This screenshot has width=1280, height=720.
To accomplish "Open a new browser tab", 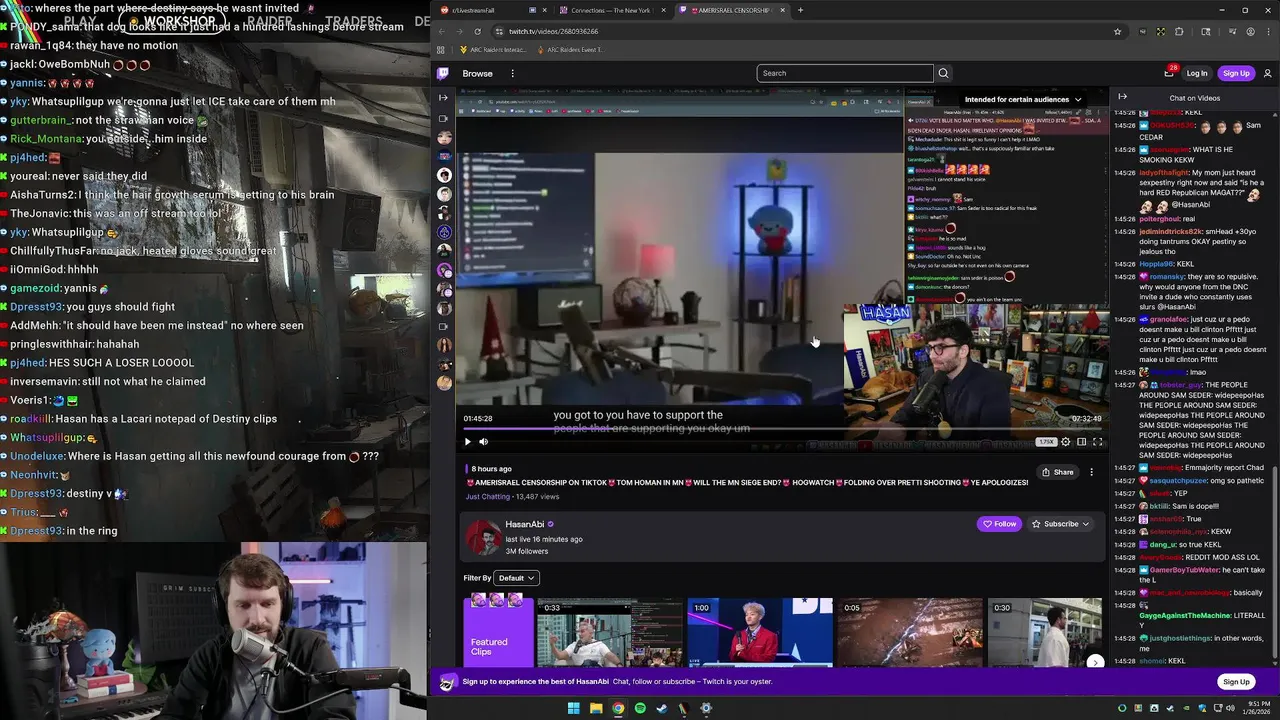I will point(800,10).
